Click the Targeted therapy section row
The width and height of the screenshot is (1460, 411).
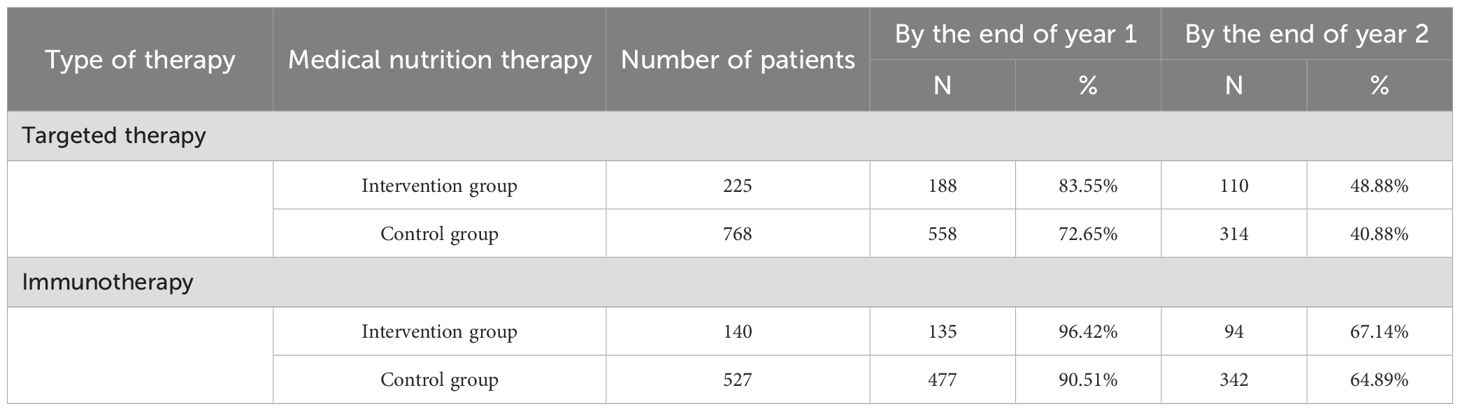coord(730,136)
